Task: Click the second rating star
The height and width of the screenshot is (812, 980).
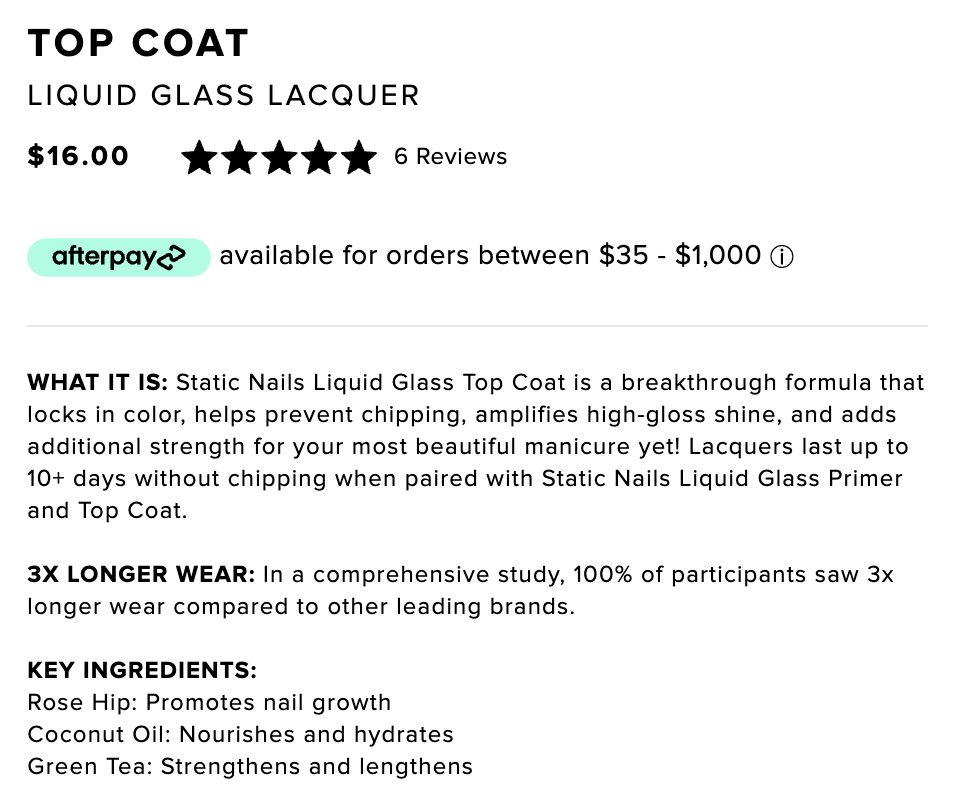Action: (240, 157)
